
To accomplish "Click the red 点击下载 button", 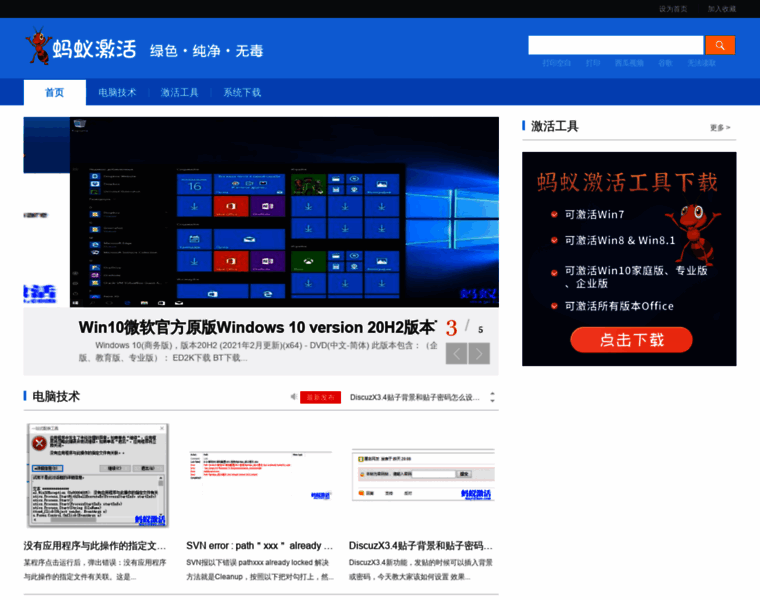I will pyautogui.click(x=631, y=340).
